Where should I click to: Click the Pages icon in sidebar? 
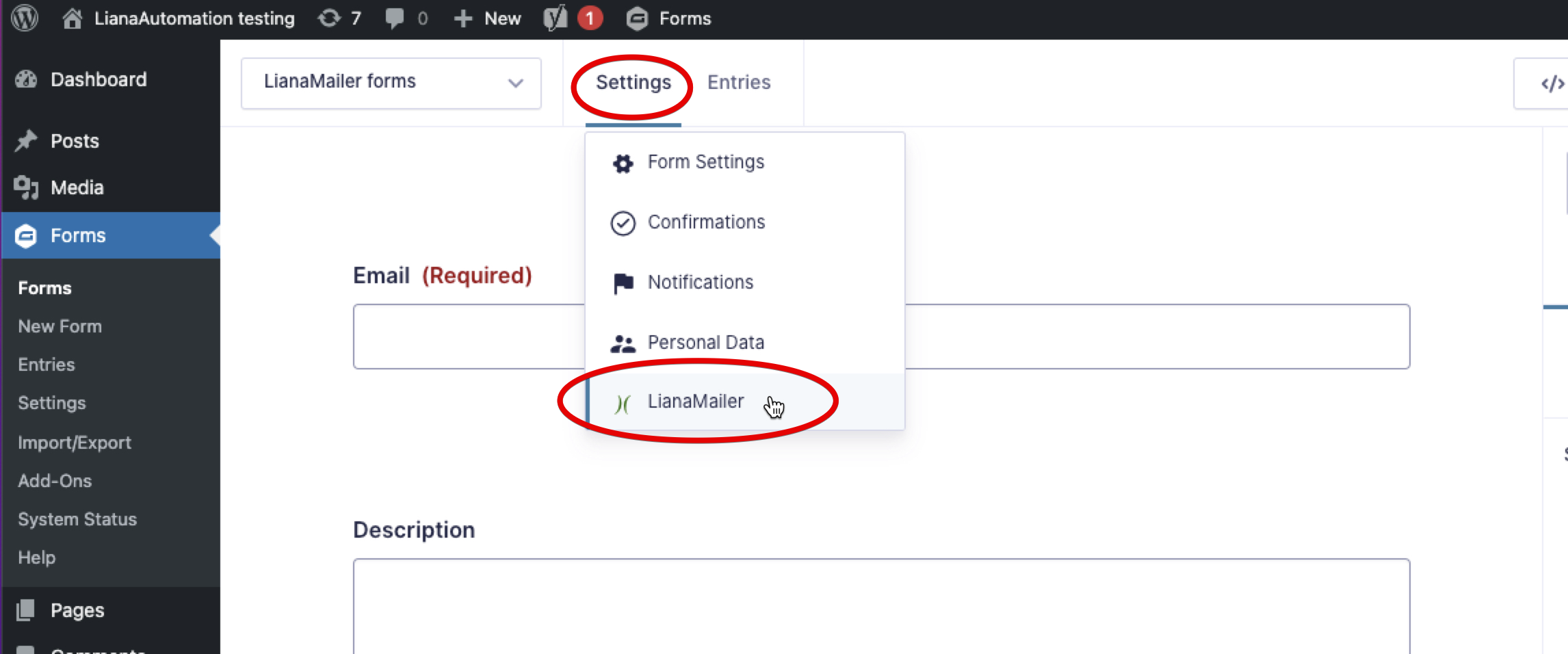point(26,610)
